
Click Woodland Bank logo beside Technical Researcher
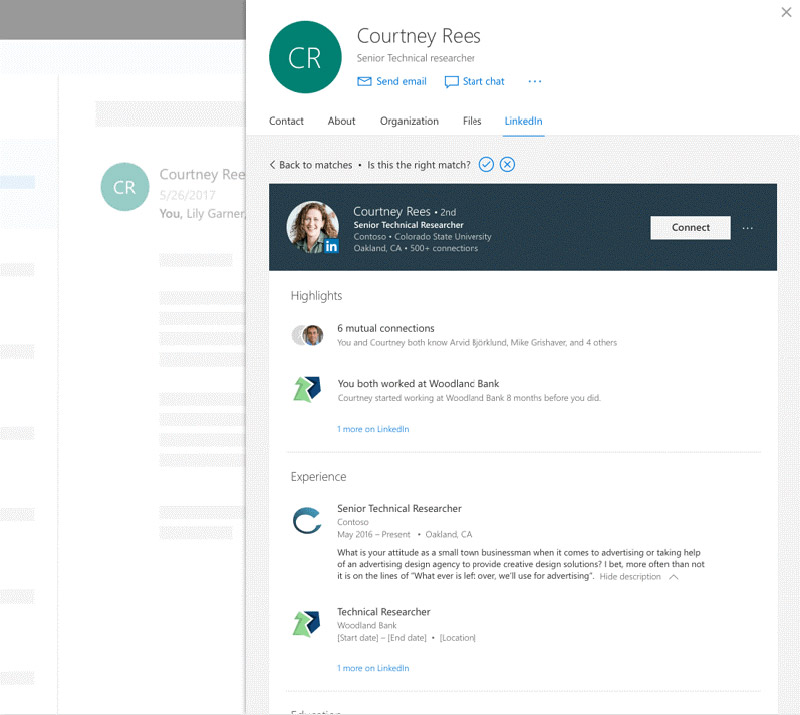pyautogui.click(x=307, y=624)
